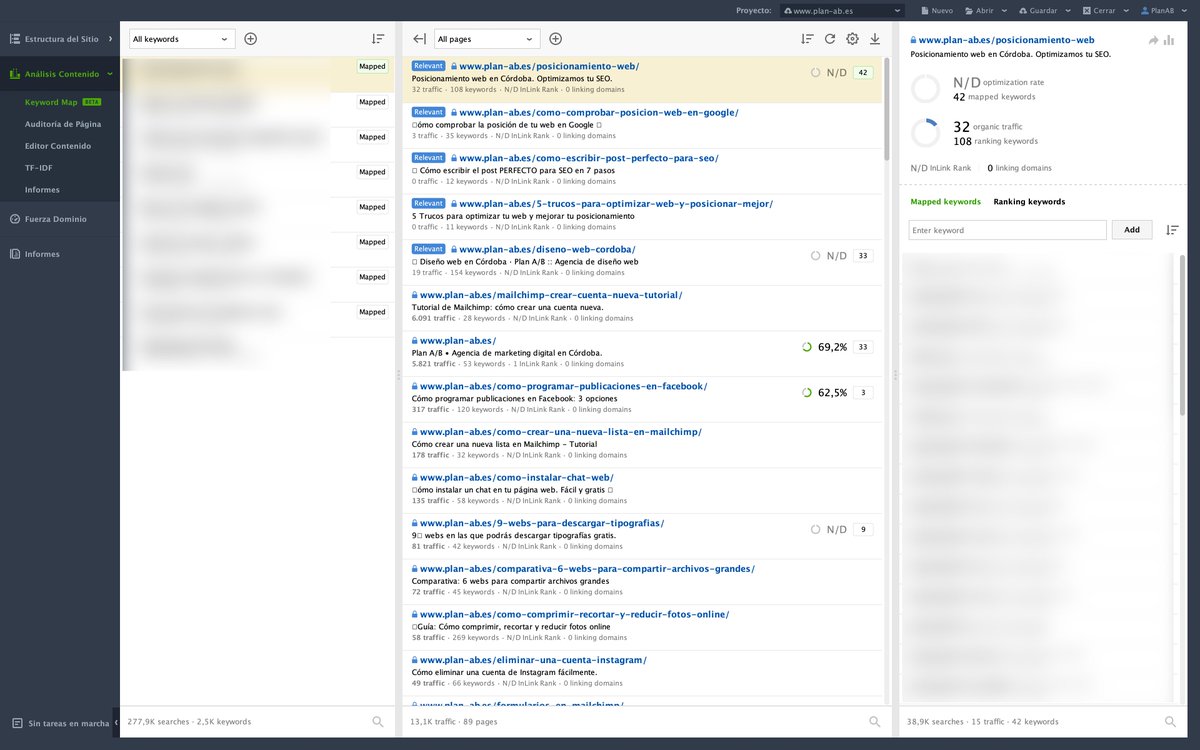Open pages panel settings gear
The image size is (1200, 750).
coord(852,39)
